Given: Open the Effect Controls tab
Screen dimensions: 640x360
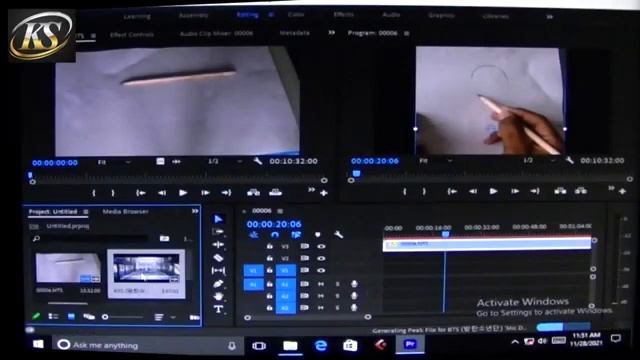Looking at the screenshot, I should 132,35.
